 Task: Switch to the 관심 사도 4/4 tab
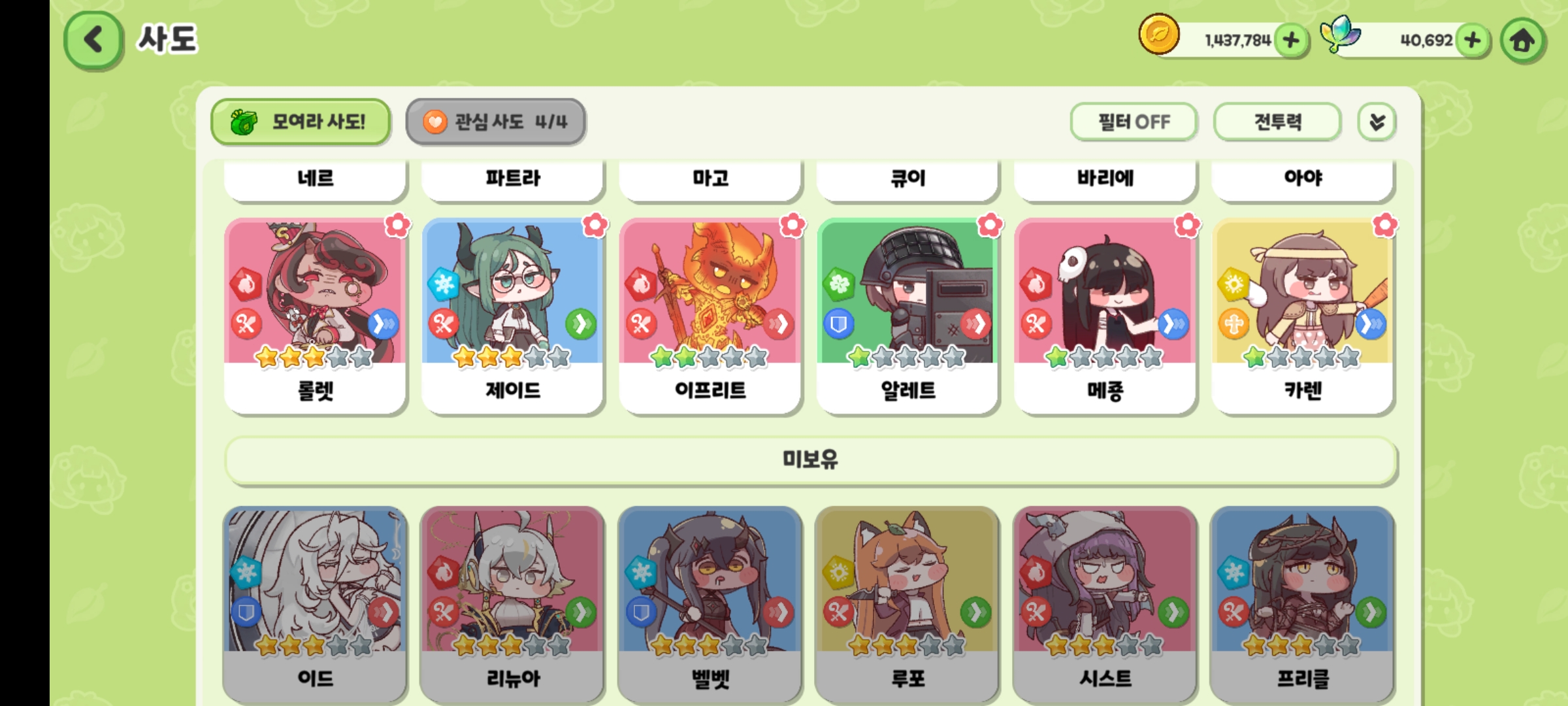point(495,122)
